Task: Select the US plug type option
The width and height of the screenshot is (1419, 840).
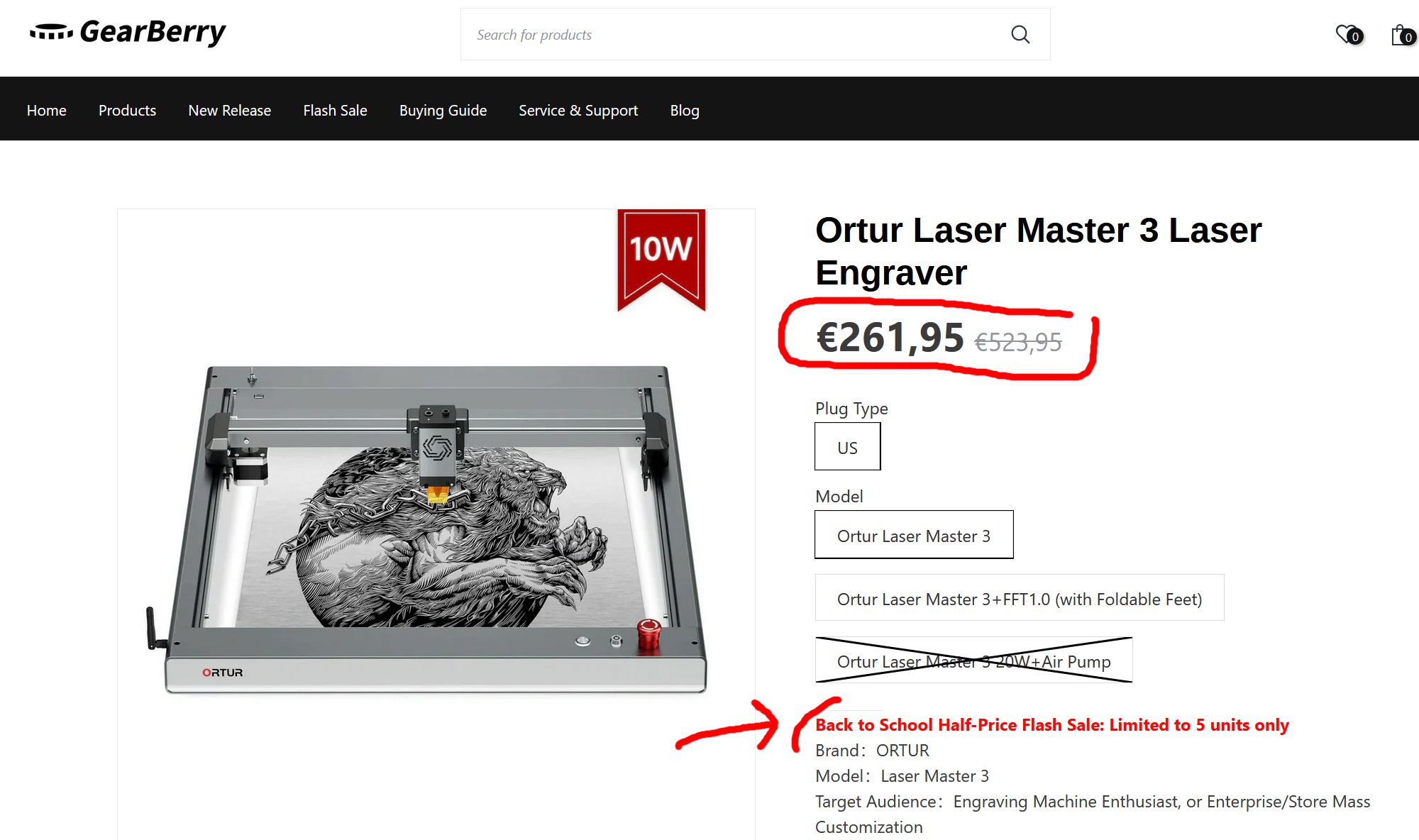Action: coord(847,447)
